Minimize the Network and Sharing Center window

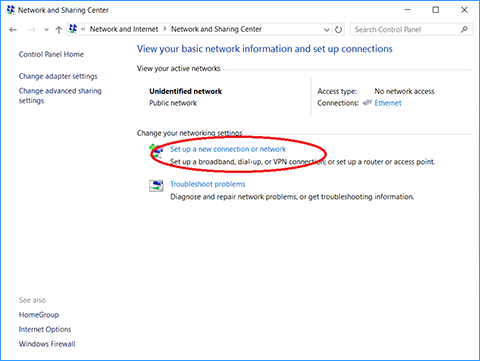pos(407,10)
